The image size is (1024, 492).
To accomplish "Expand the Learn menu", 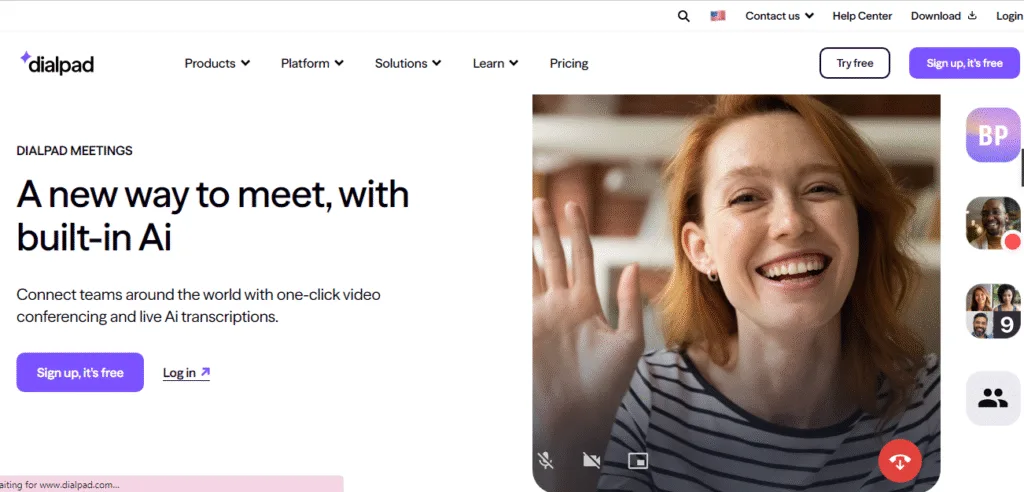I will coord(496,63).
